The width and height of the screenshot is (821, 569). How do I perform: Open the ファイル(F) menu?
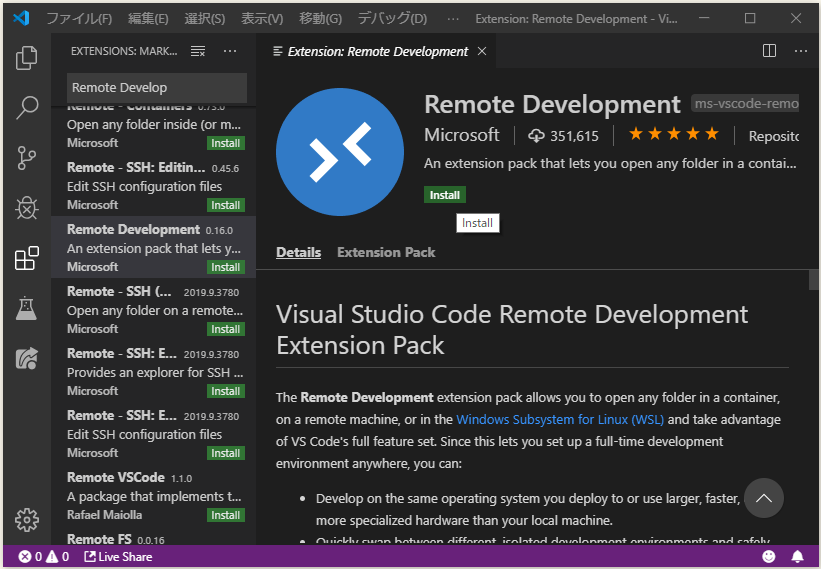pos(79,19)
